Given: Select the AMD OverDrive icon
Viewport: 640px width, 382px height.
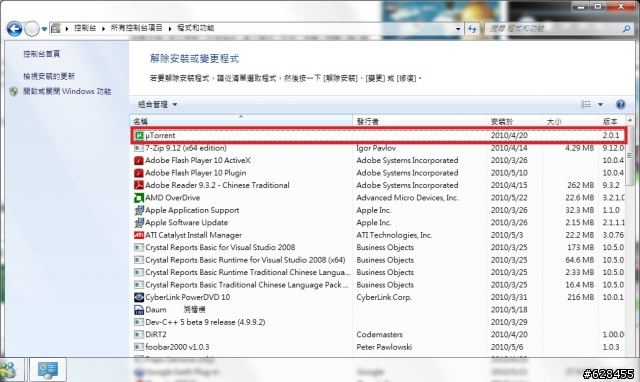Looking at the screenshot, I should coord(139,198).
